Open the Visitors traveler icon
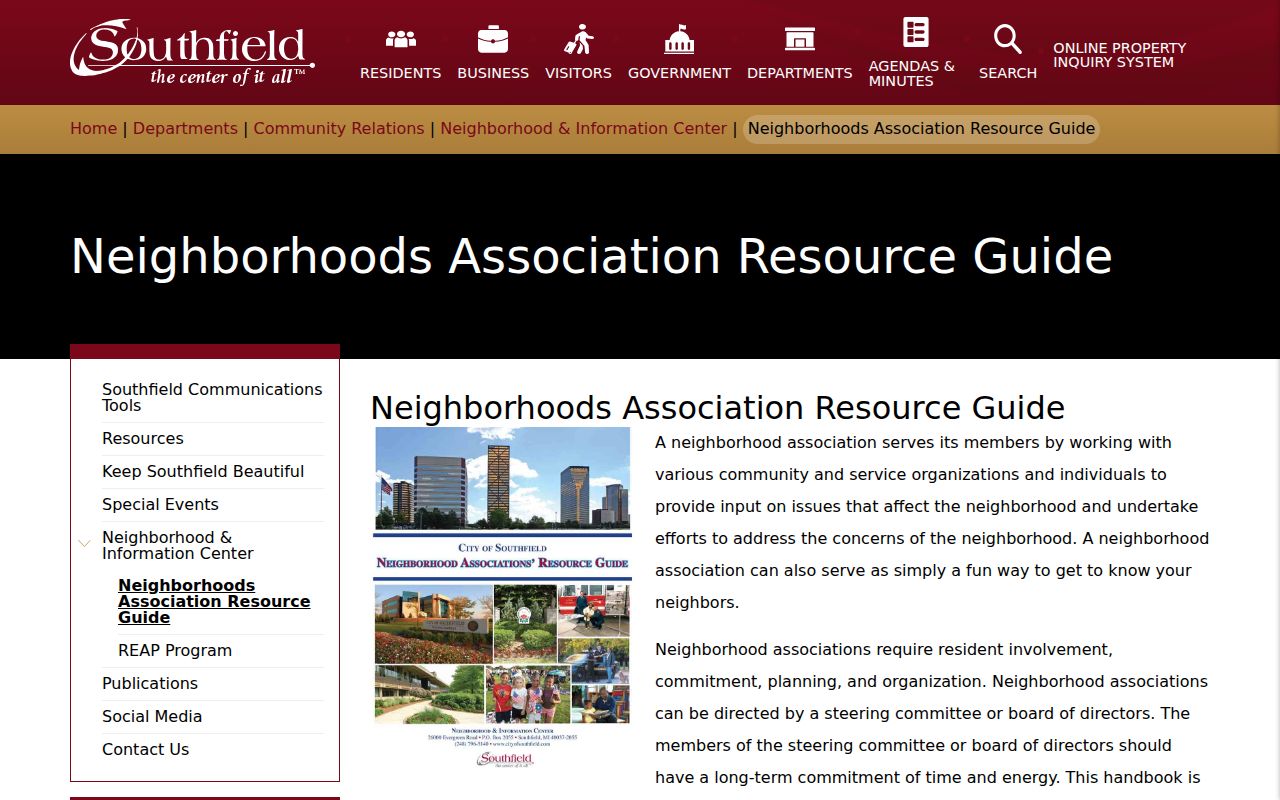 578,39
